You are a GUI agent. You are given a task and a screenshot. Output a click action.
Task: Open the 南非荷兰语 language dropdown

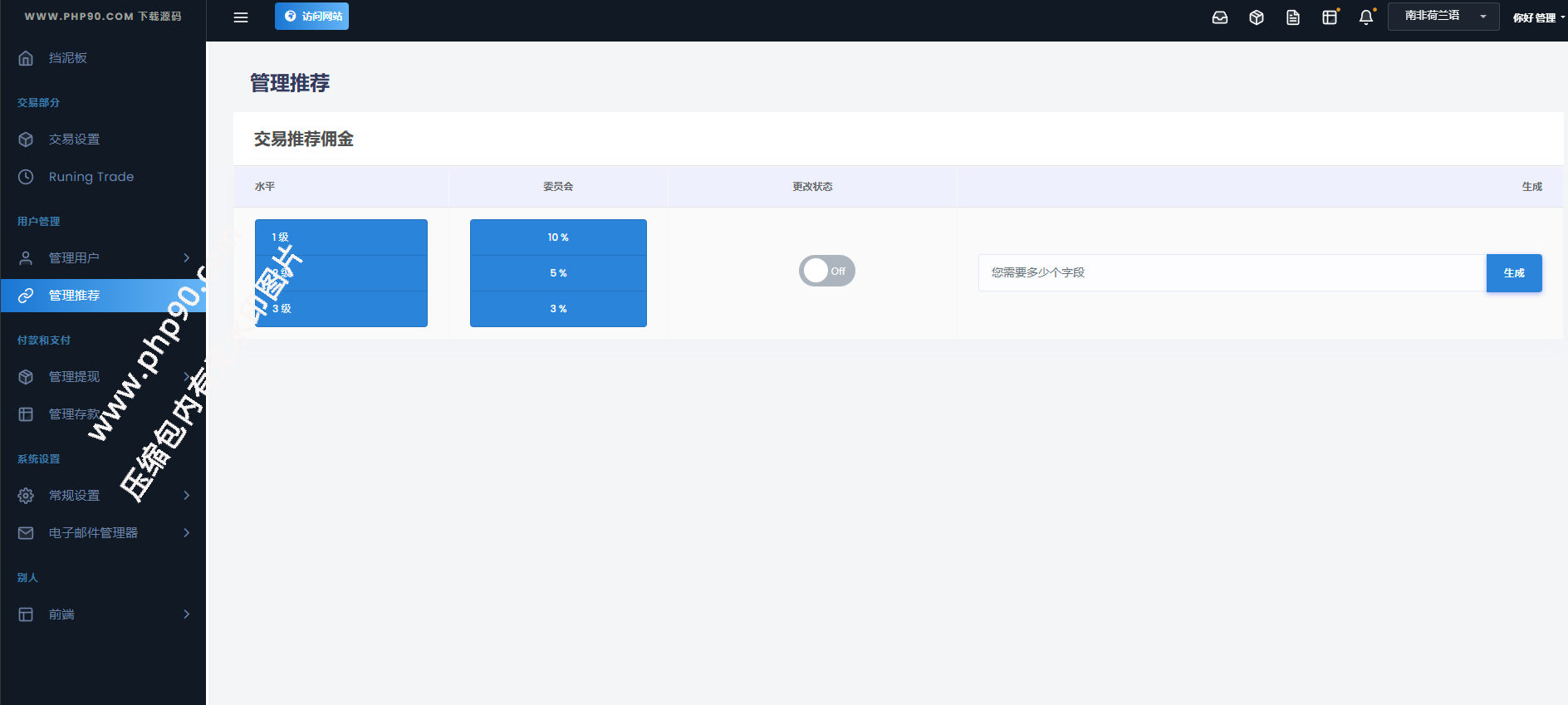1443,17
